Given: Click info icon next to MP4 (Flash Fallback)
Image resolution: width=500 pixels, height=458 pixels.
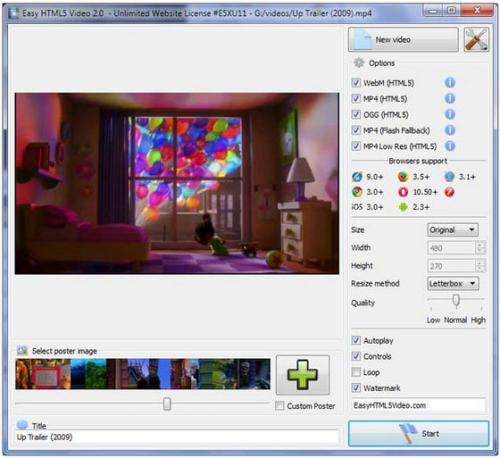Looking at the screenshot, I should (x=450, y=130).
